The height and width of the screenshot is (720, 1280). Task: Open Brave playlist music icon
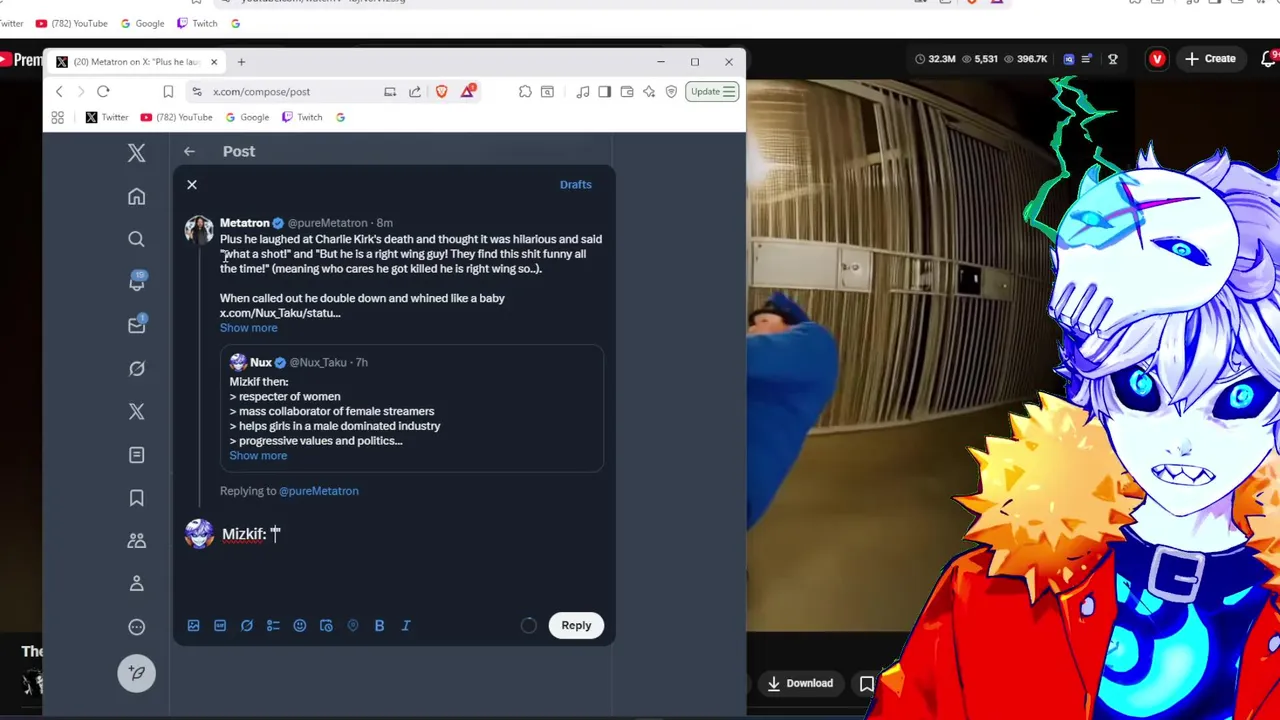pos(583,92)
